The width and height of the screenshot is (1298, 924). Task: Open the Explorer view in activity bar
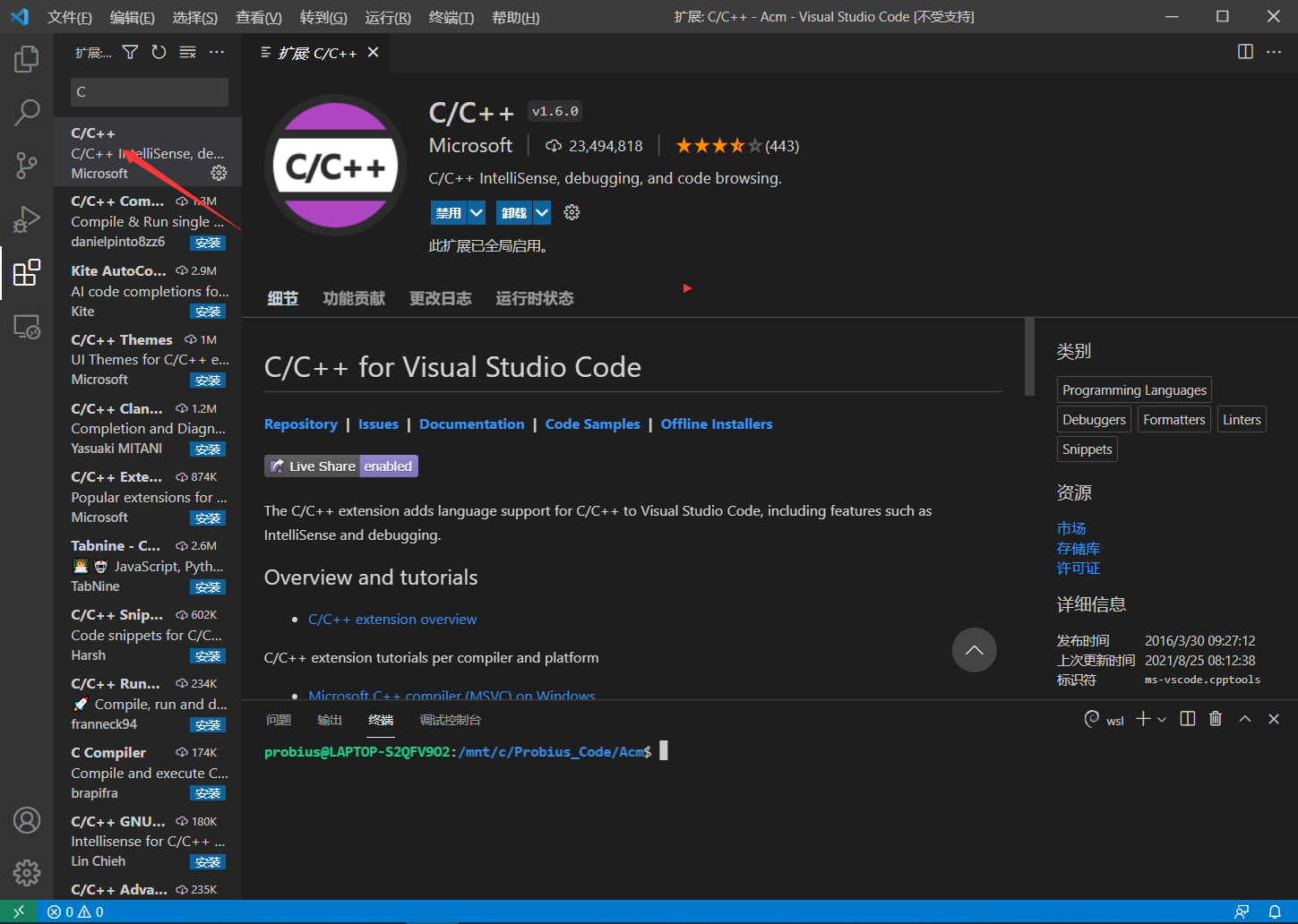[27, 59]
